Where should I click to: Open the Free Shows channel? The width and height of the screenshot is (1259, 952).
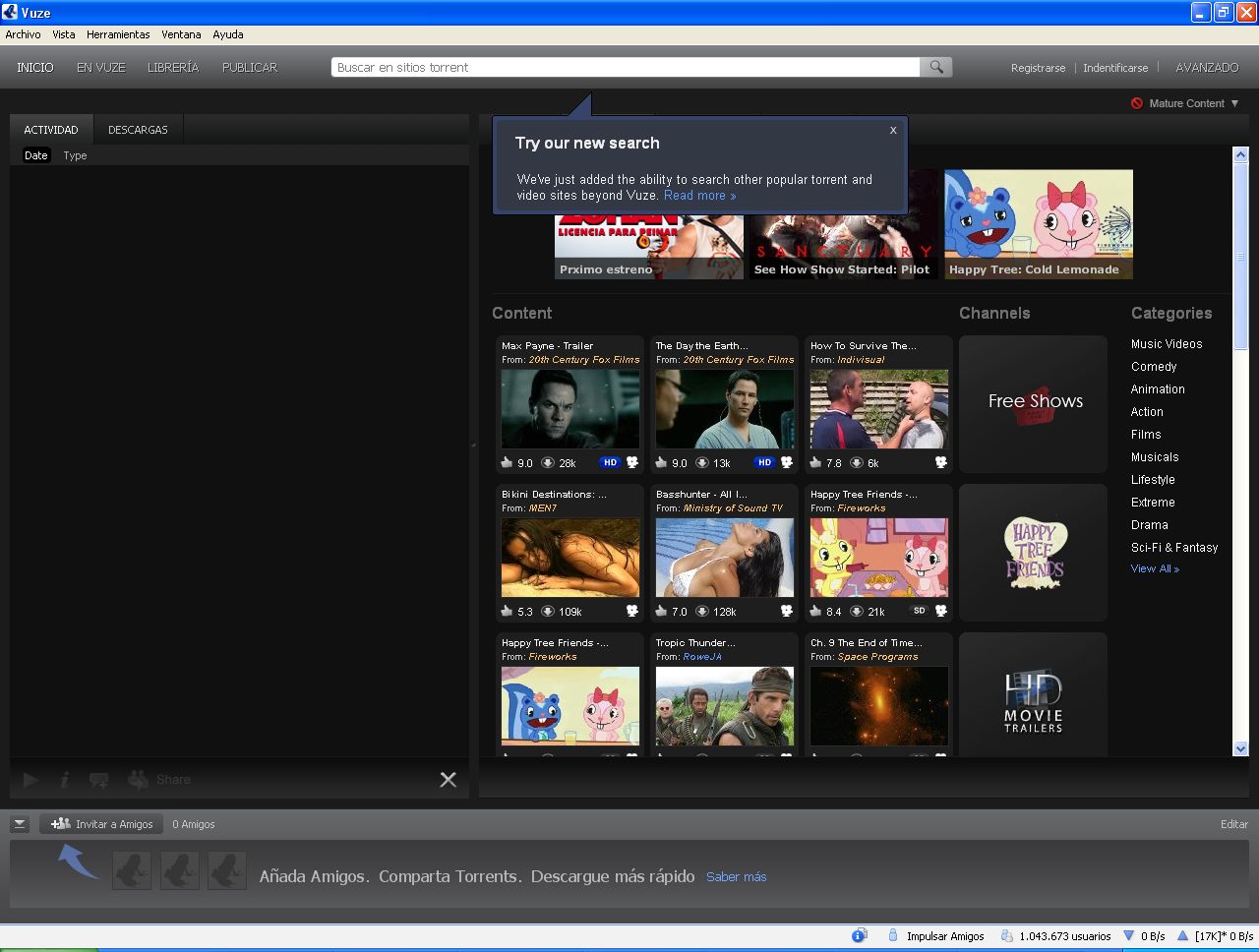point(1033,403)
